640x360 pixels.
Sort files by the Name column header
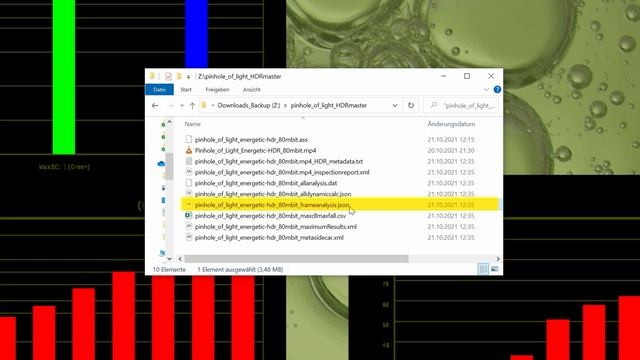(192, 124)
